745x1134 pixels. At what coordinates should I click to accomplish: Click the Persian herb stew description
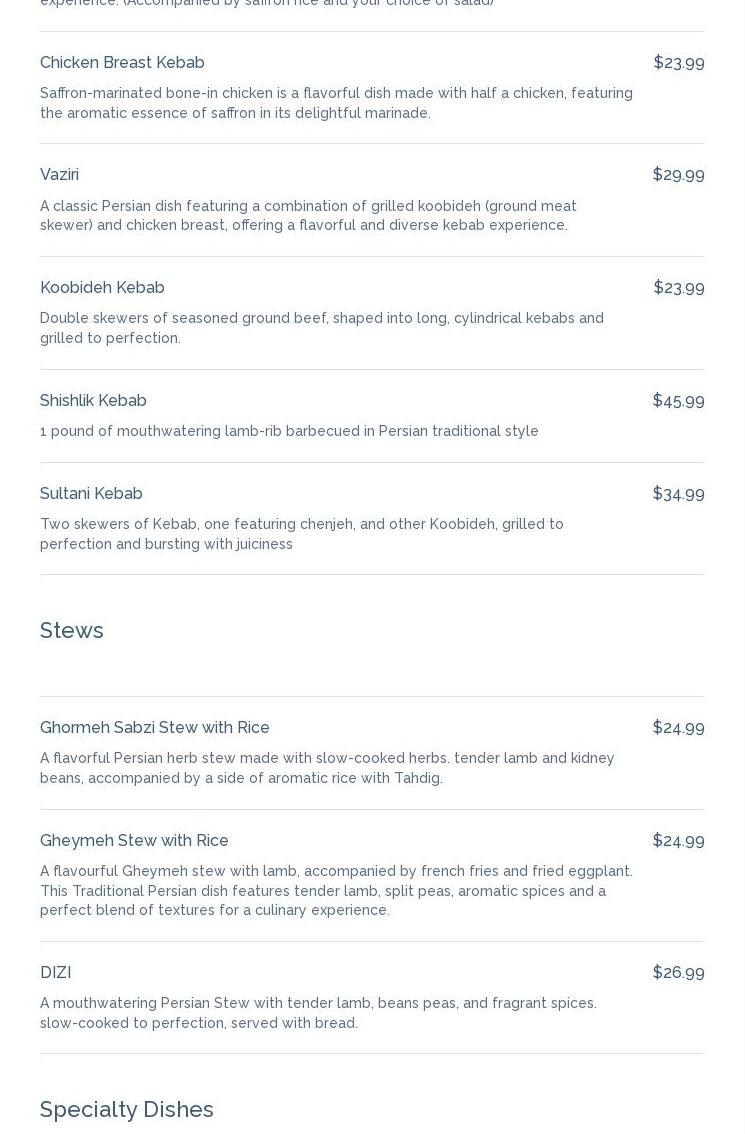(327, 768)
